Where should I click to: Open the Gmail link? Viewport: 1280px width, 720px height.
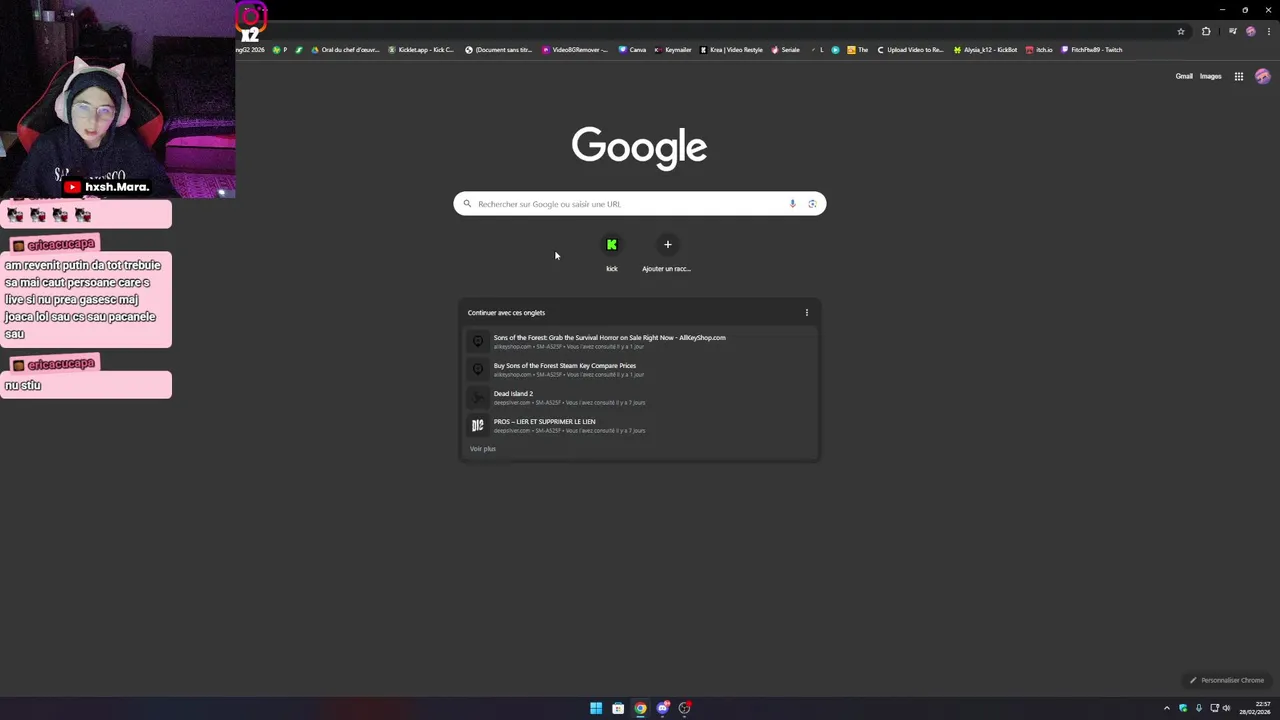[x=1184, y=76]
